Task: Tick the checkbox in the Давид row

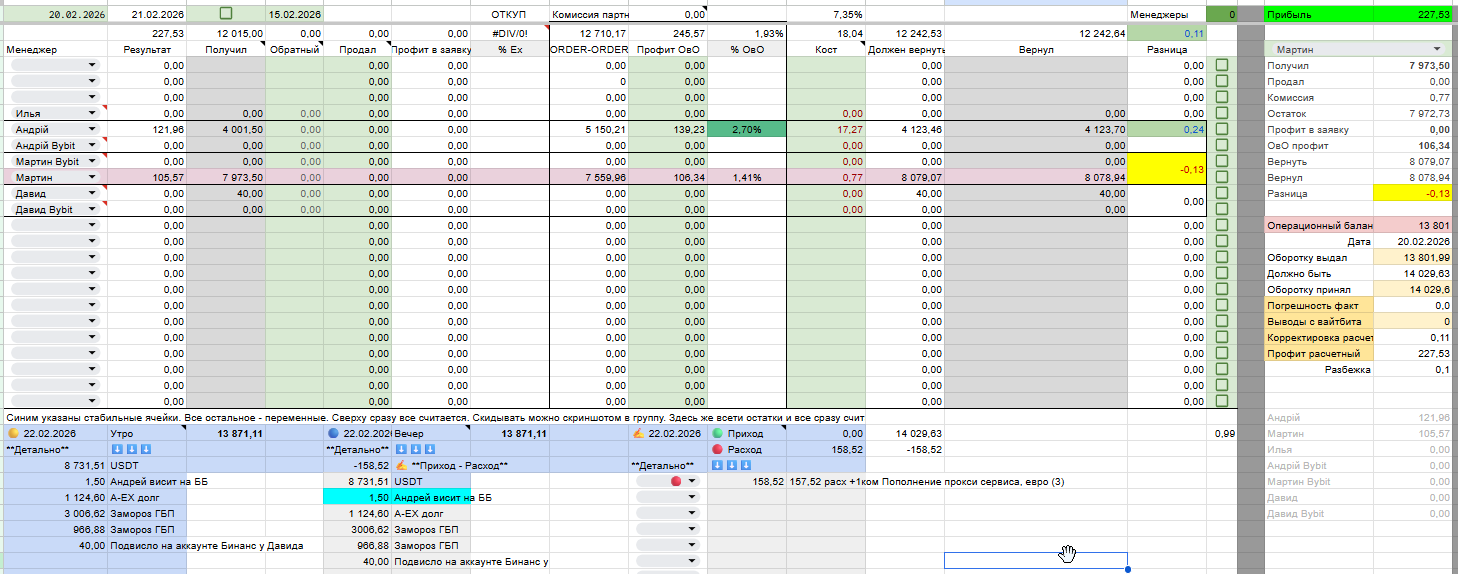Action: 1222,193
